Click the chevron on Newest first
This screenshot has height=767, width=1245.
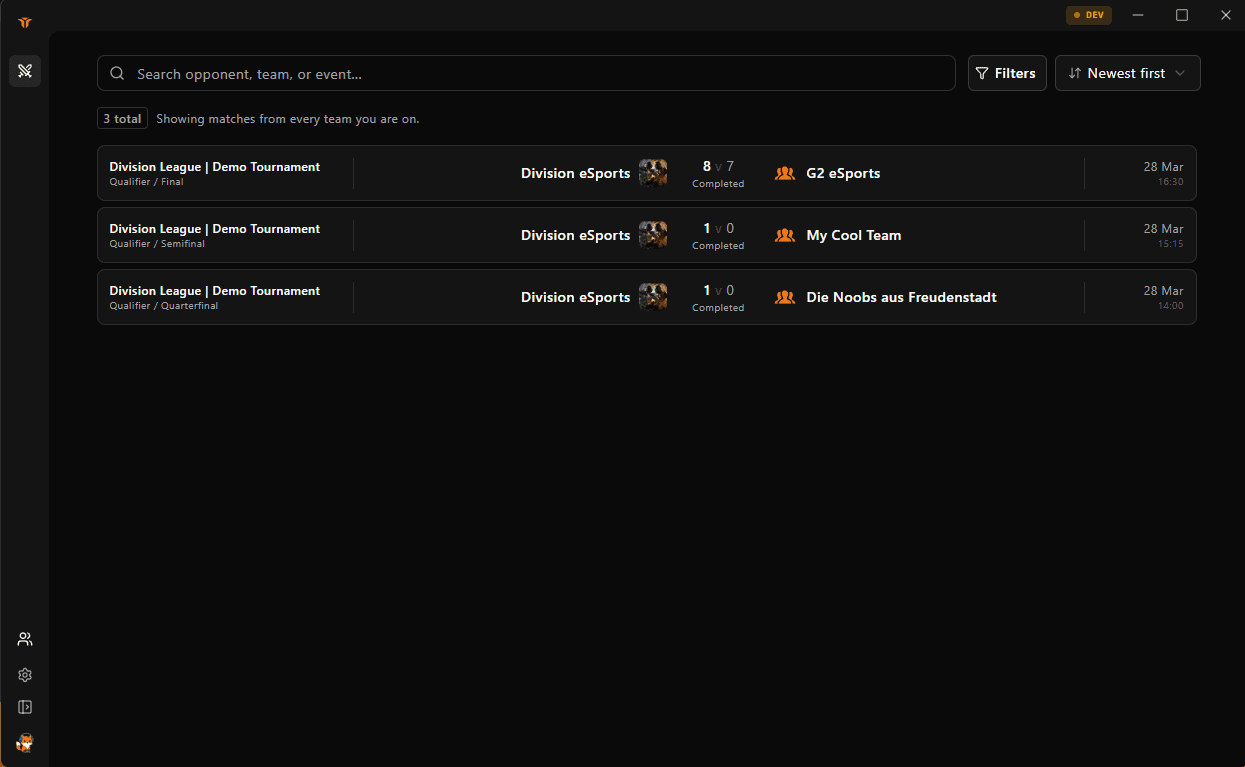1180,73
